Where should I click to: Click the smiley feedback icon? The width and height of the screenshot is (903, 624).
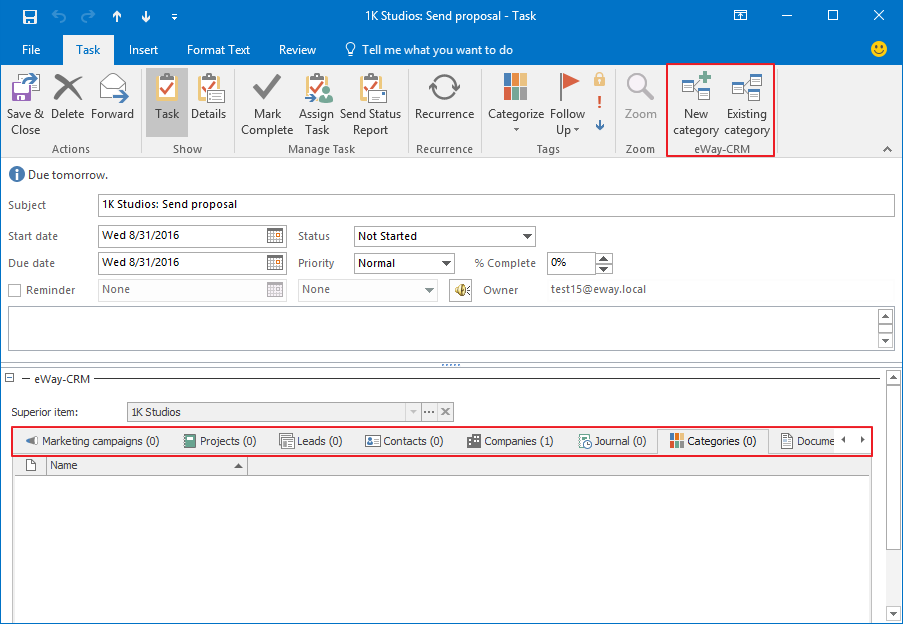click(x=879, y=49)
